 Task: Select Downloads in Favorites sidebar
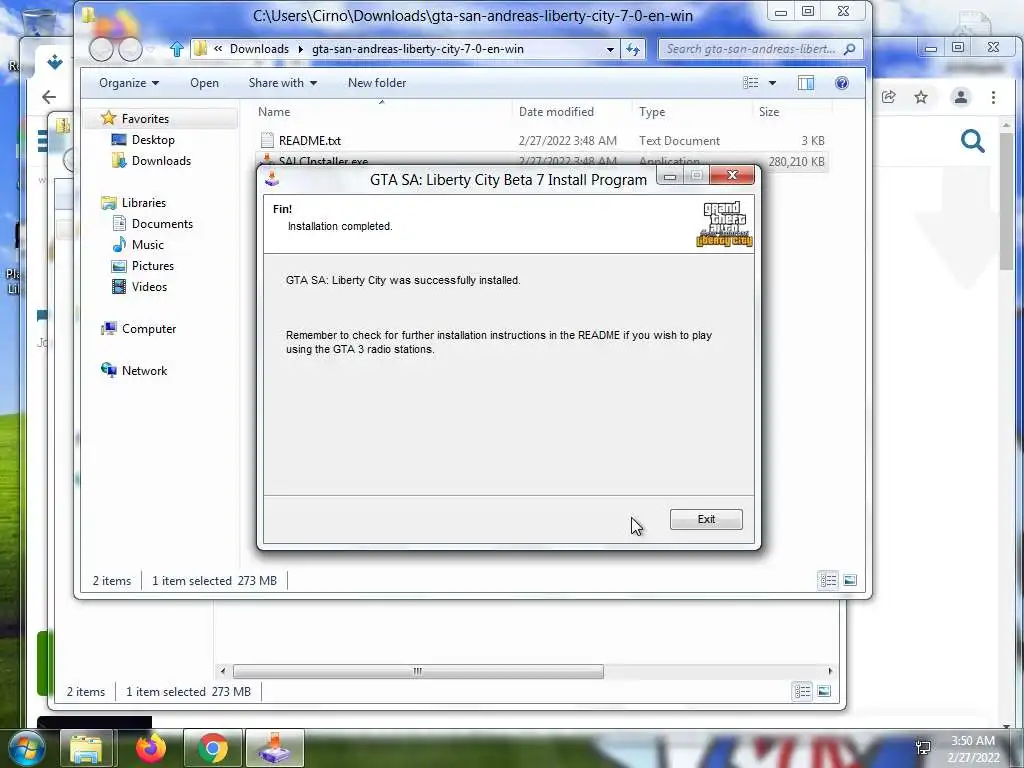click(x=161, y=161)
